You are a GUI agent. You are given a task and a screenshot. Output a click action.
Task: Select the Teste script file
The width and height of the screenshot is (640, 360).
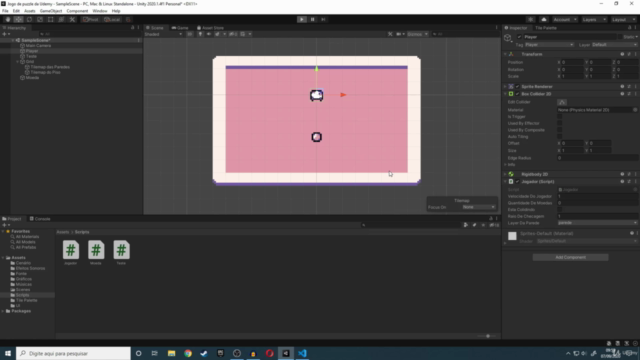[121, 253]
